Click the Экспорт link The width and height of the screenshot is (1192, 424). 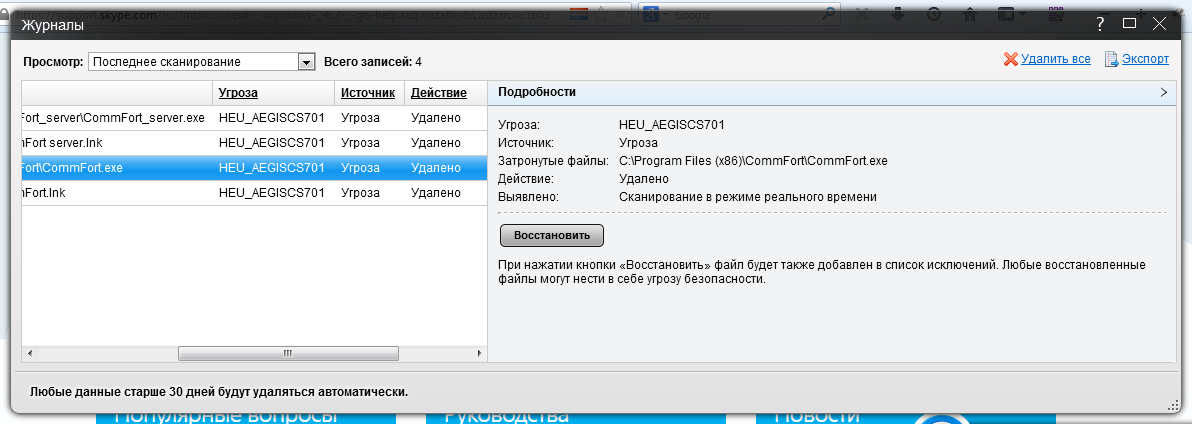pos(1145,60)
